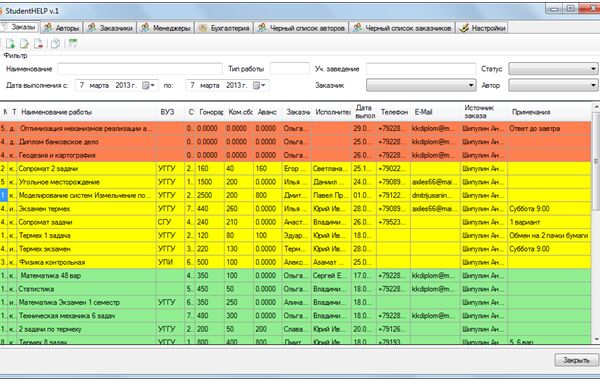Click the vertical scrollbar thumb of the grid
This screenshot has width=600, height=381.
596,161
